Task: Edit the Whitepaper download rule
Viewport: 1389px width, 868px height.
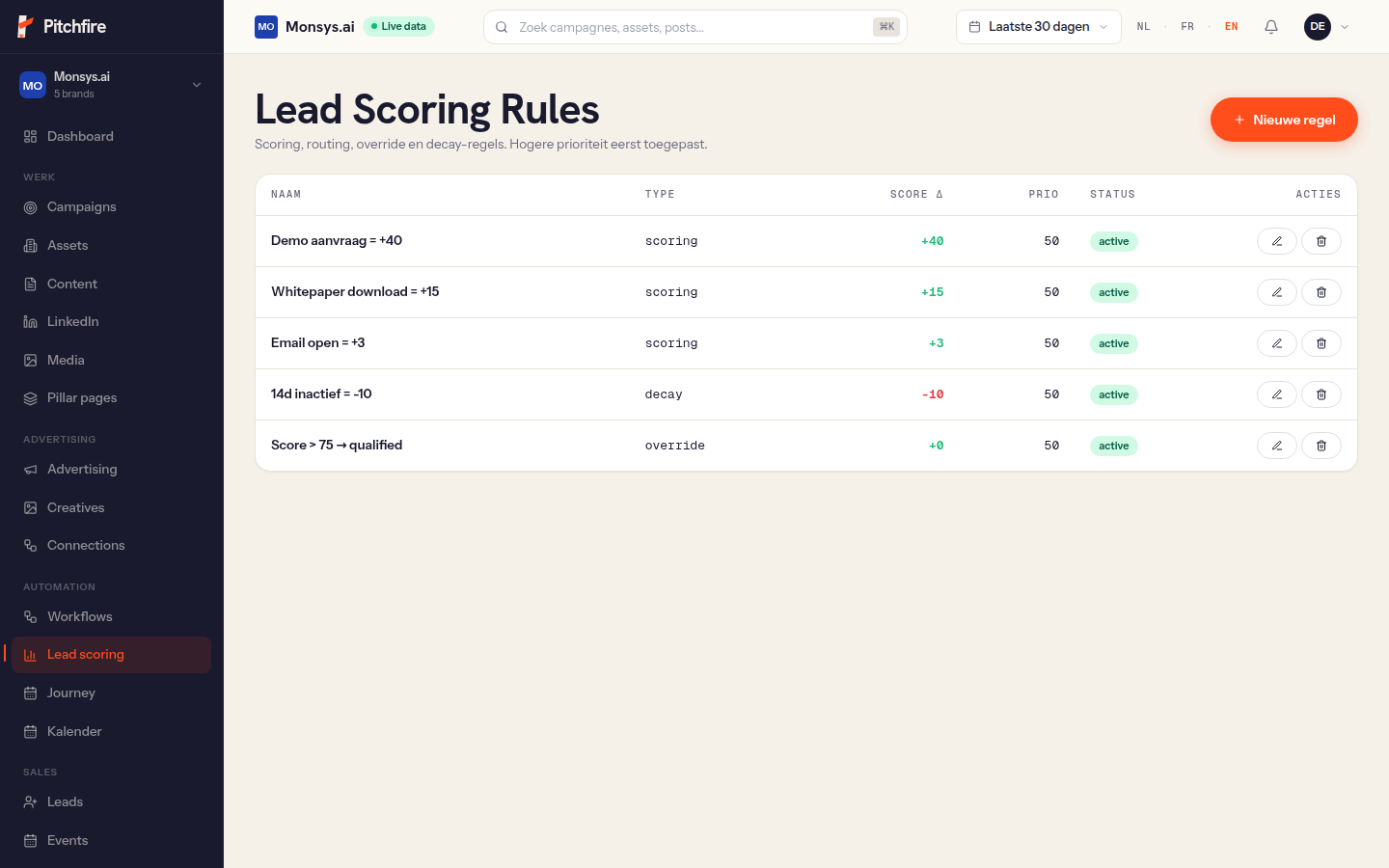Action: tap(1277, 292)
